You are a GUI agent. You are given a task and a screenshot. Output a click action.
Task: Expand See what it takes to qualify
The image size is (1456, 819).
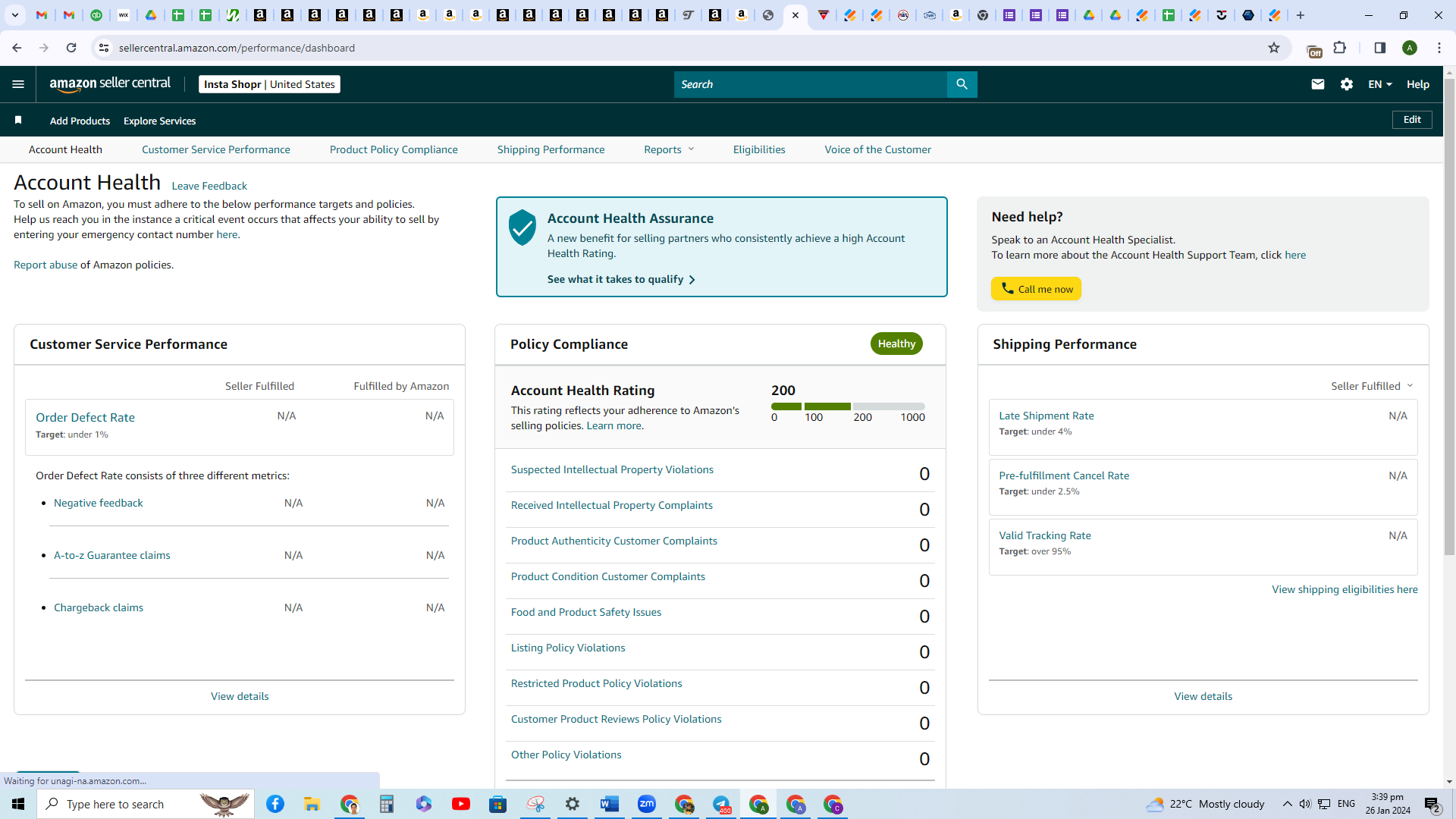point(621,279)
